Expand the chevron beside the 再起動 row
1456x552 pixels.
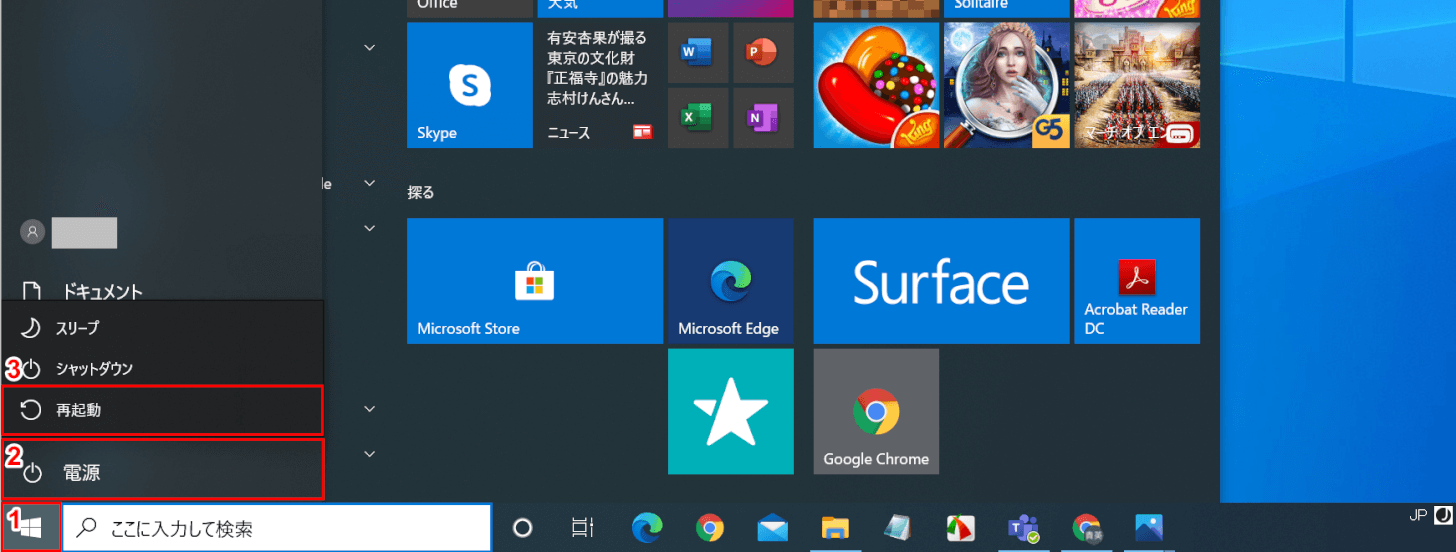(369, 409)
